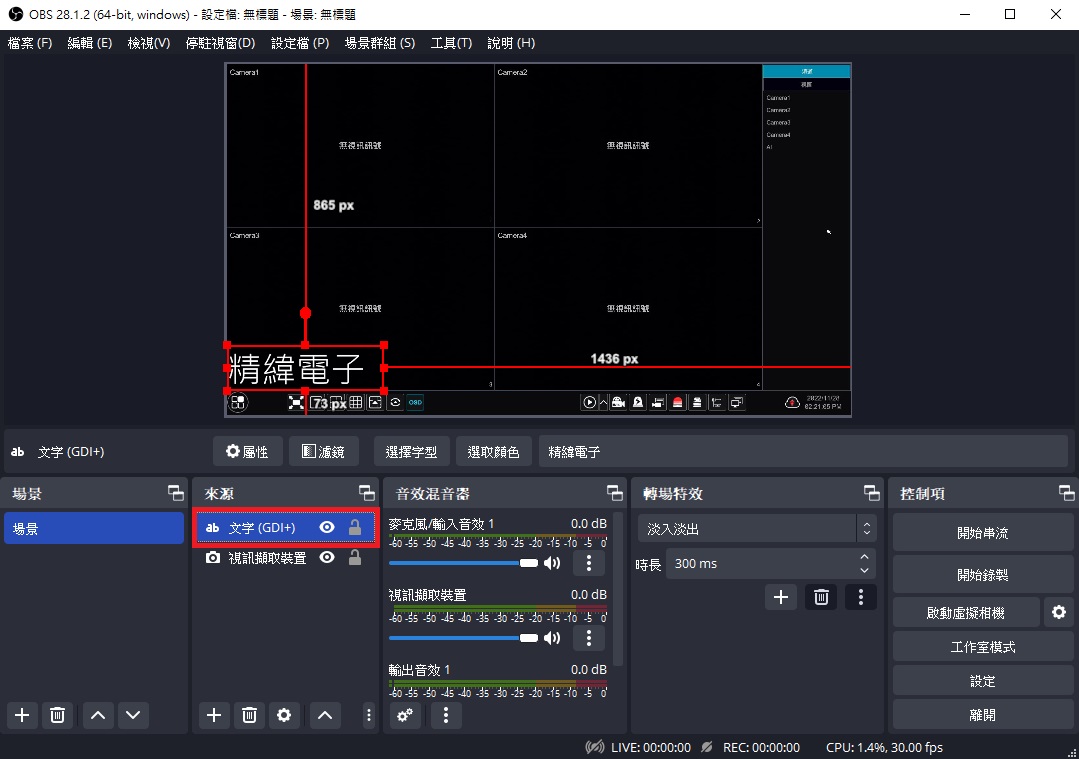Screen dimensions: 1079x759
Task: Delete selected source with trash icon
Action: (x=250, y=715)
